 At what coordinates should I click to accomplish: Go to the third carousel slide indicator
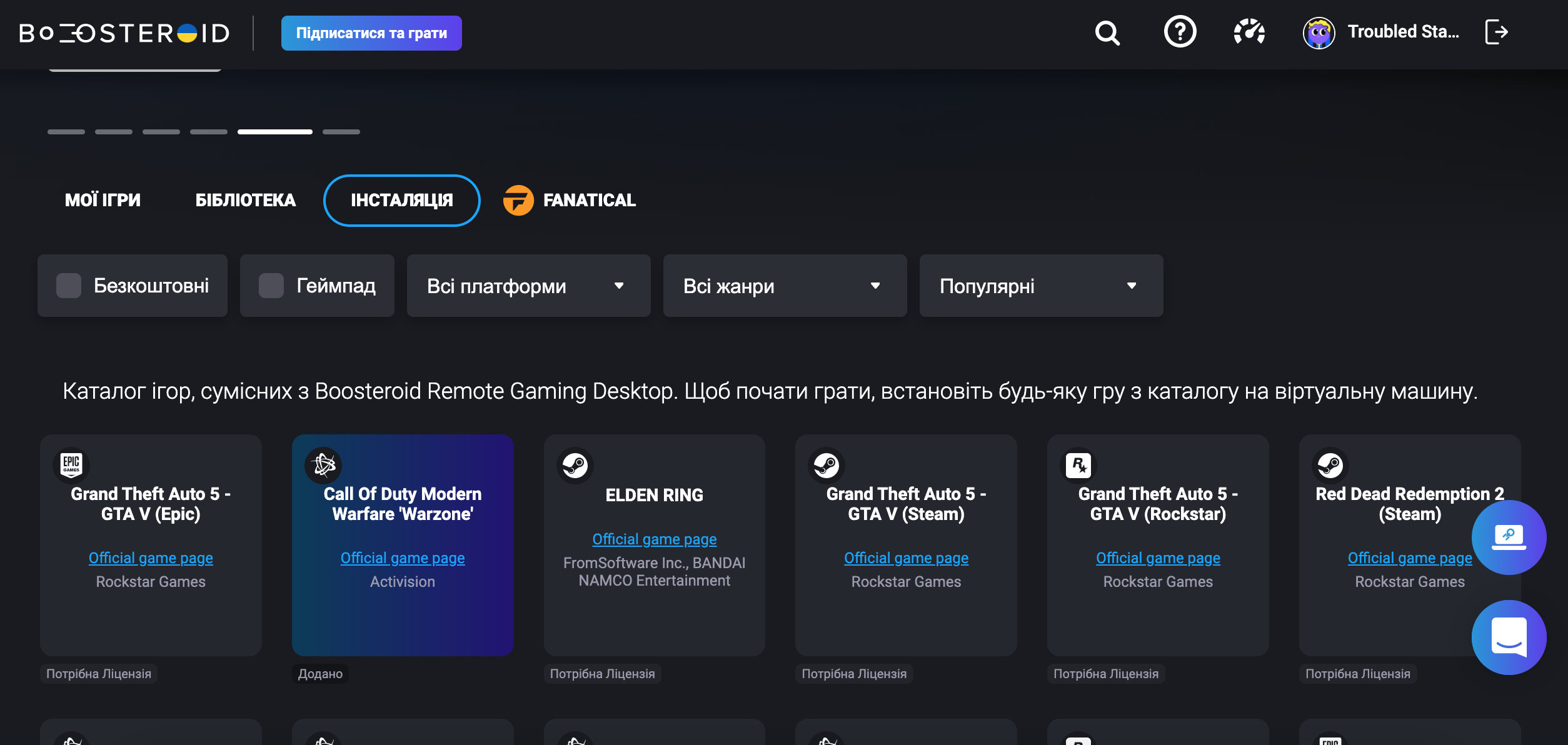point(161,132)
